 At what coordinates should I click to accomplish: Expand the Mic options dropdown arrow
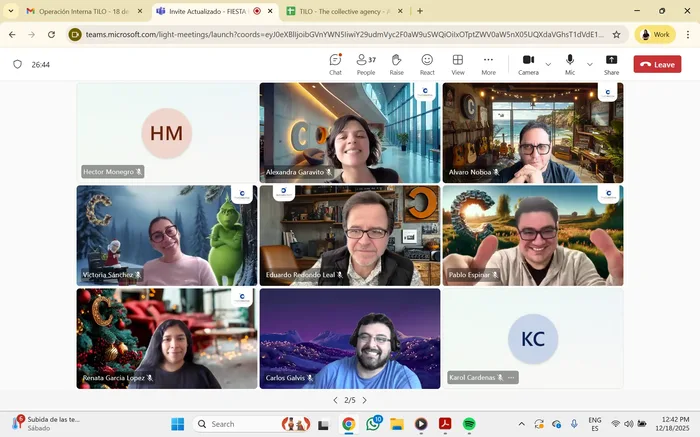pyautogui.click(x=590, y=64)
